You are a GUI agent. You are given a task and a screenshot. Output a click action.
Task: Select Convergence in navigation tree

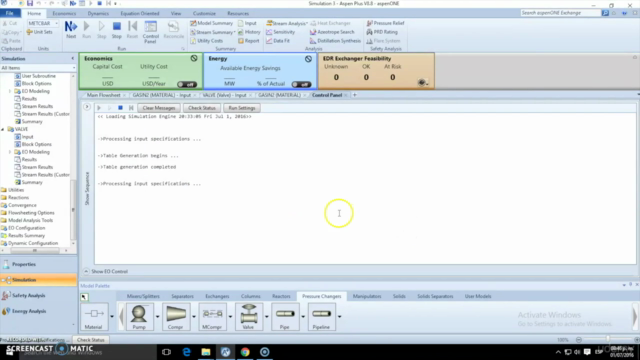[22, 205]
